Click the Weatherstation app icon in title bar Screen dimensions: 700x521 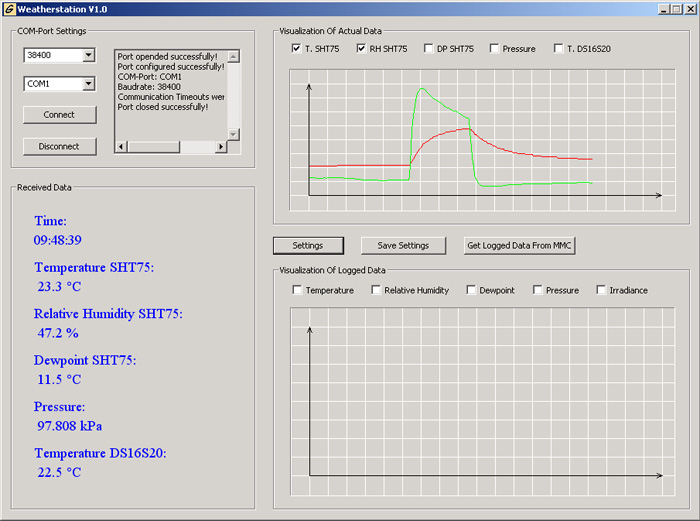point(9,9)
